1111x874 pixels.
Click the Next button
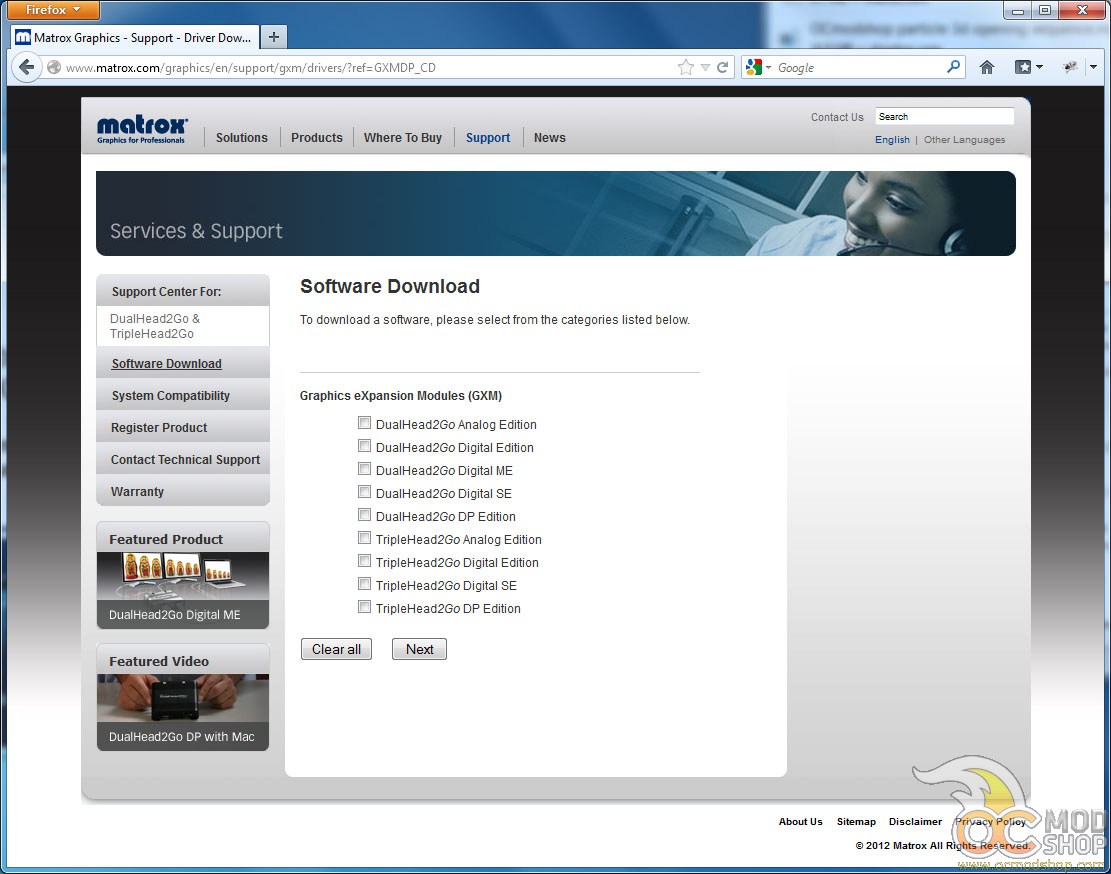pyautogui.click(x=419, y=649)
